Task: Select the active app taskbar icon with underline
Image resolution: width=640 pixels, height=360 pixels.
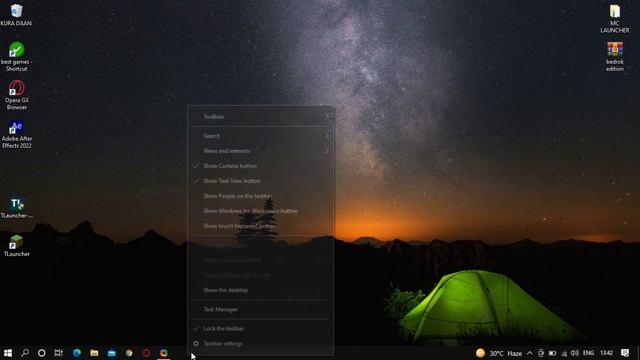Action: point(164,353)
